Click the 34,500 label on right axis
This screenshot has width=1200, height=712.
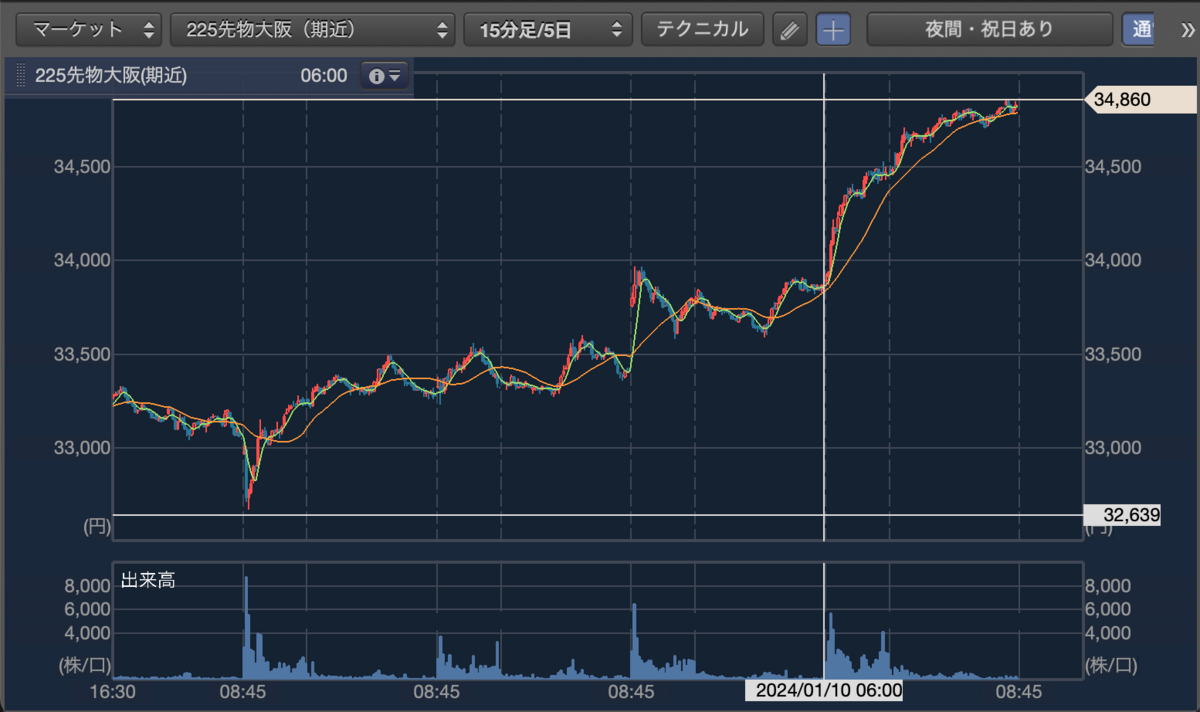1112,167
